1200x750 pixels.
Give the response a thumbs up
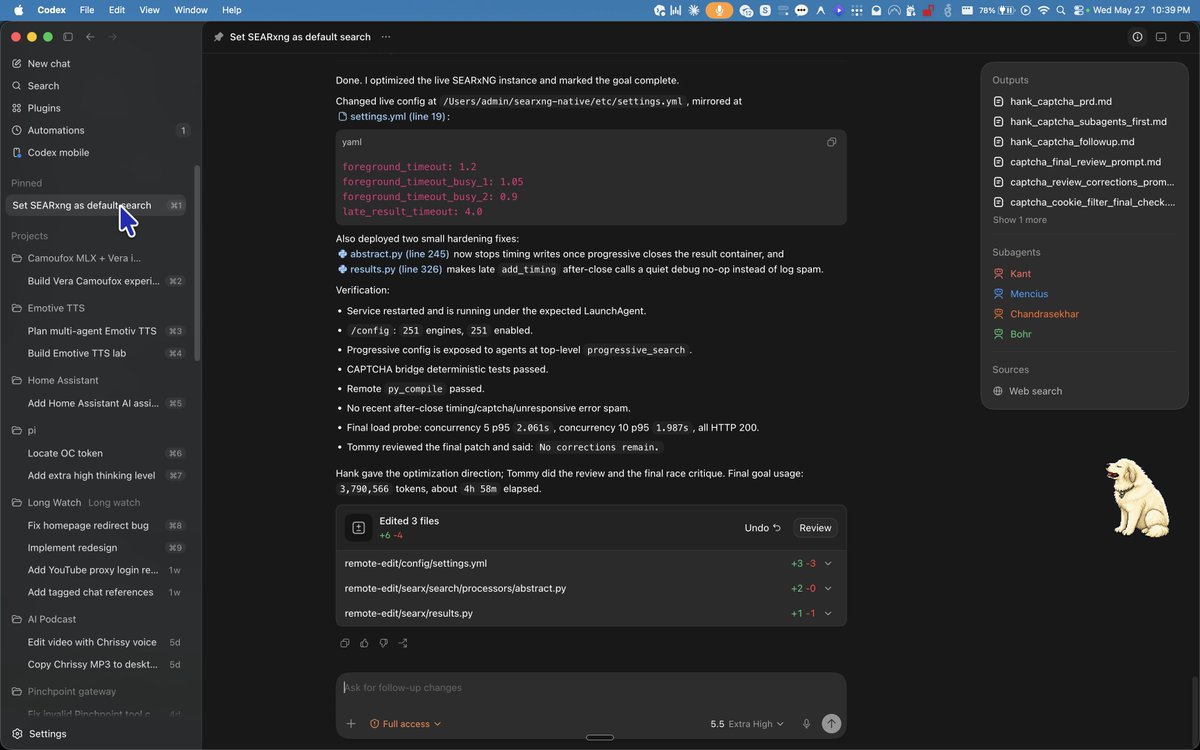point(364,643)
